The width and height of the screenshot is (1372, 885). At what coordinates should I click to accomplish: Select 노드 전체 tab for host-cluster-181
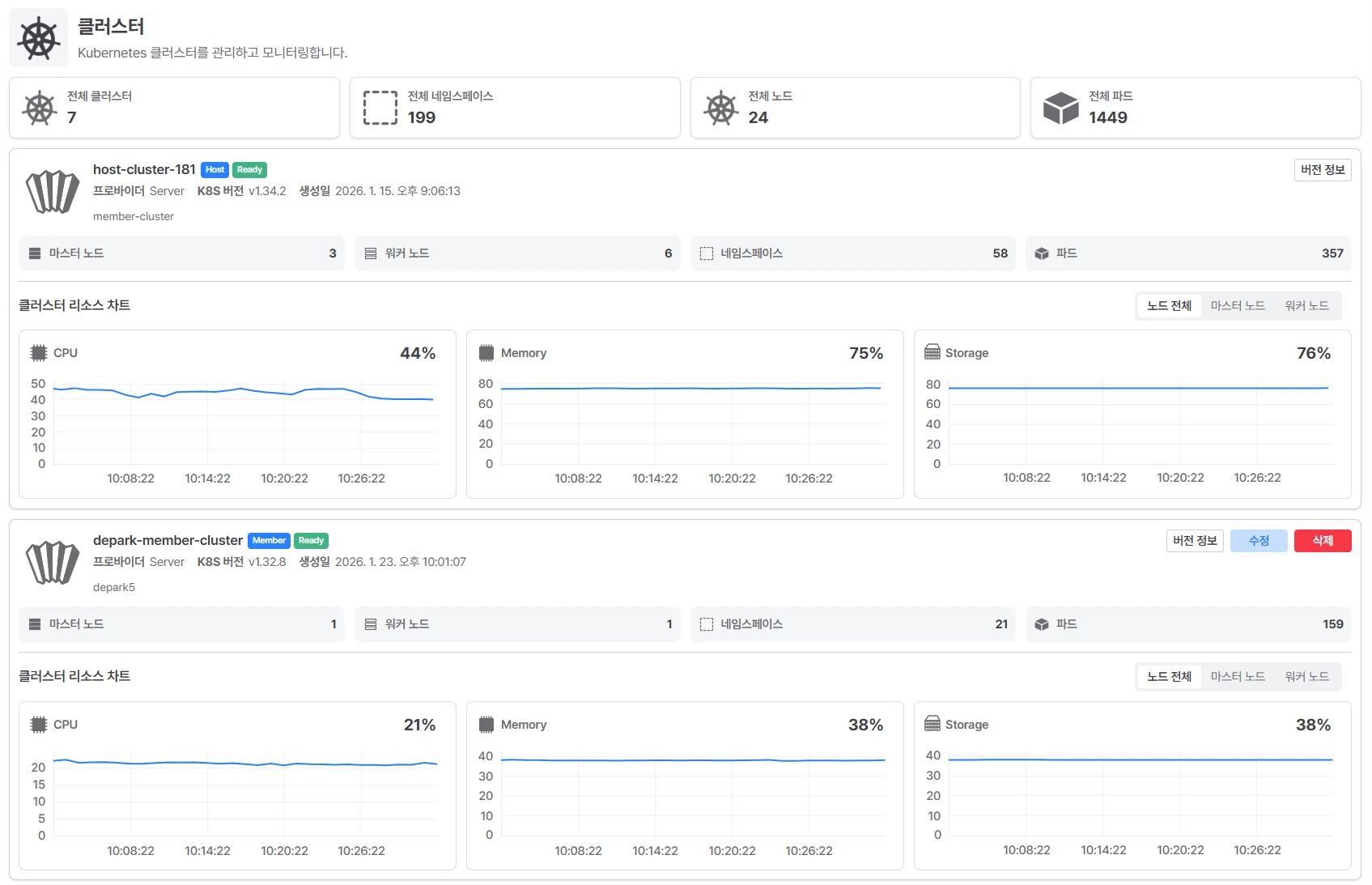1169,306
